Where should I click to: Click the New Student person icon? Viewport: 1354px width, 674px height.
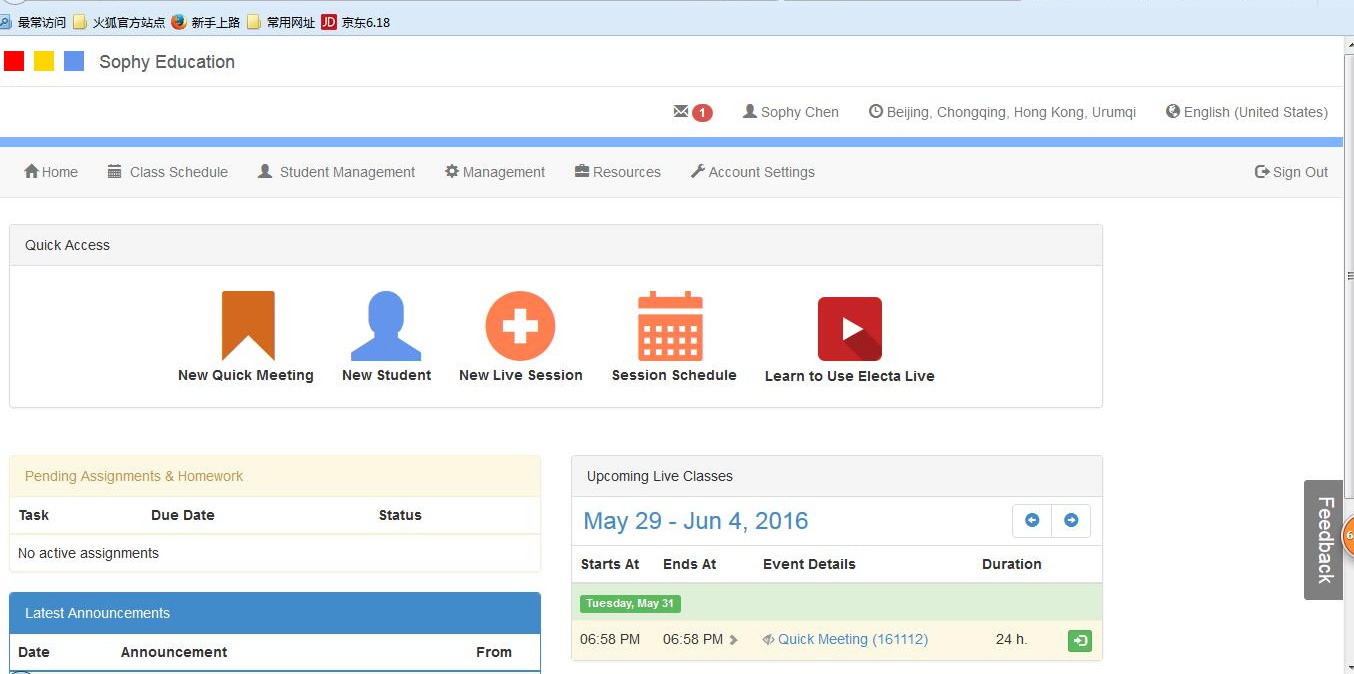coord(386,326)
